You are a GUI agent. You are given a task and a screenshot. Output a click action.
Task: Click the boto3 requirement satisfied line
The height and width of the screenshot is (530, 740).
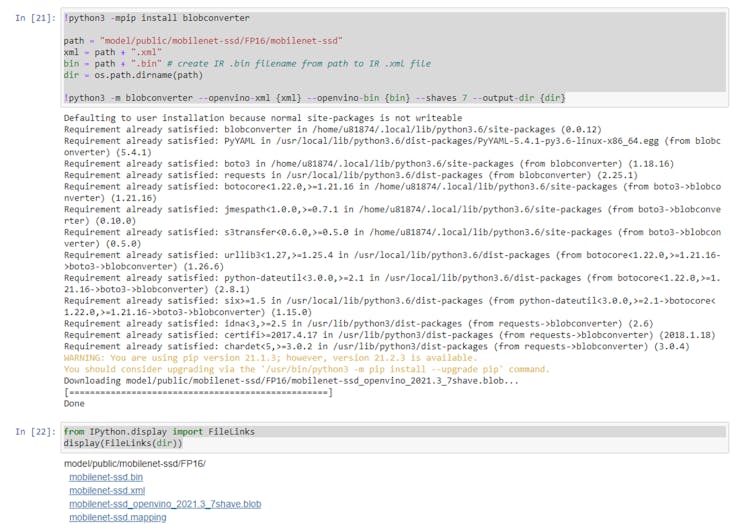coord(369,164)
